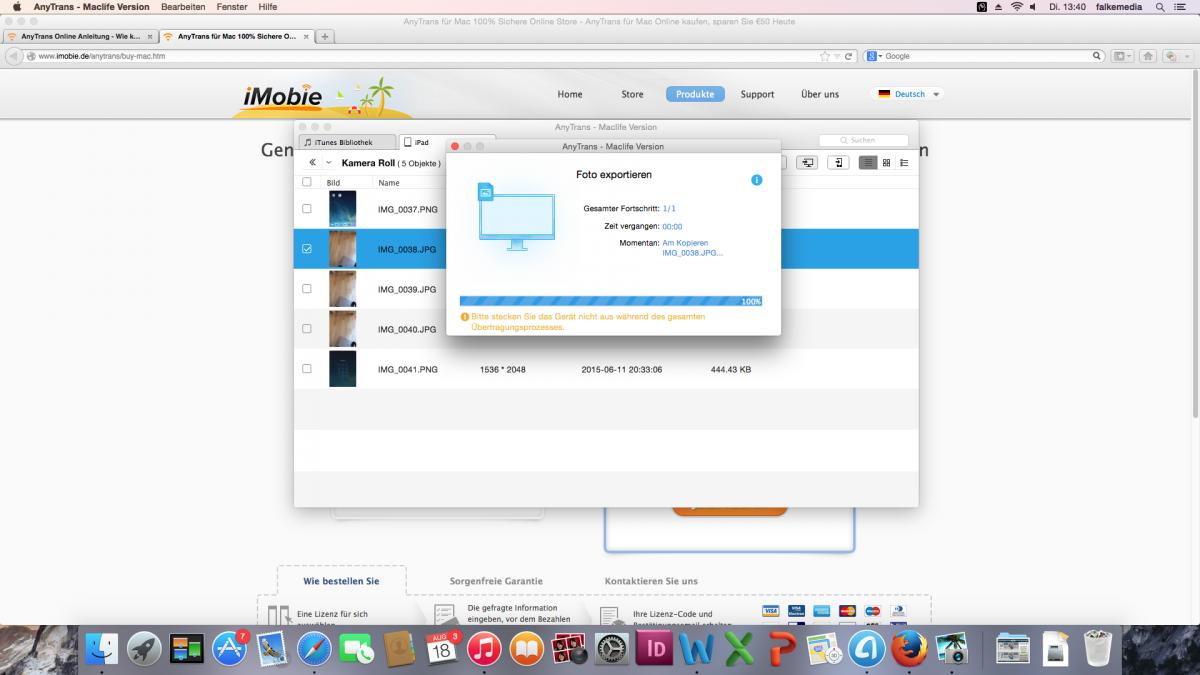Open Mission Control in the dock
1200x675 pixels.
[187, 650]
